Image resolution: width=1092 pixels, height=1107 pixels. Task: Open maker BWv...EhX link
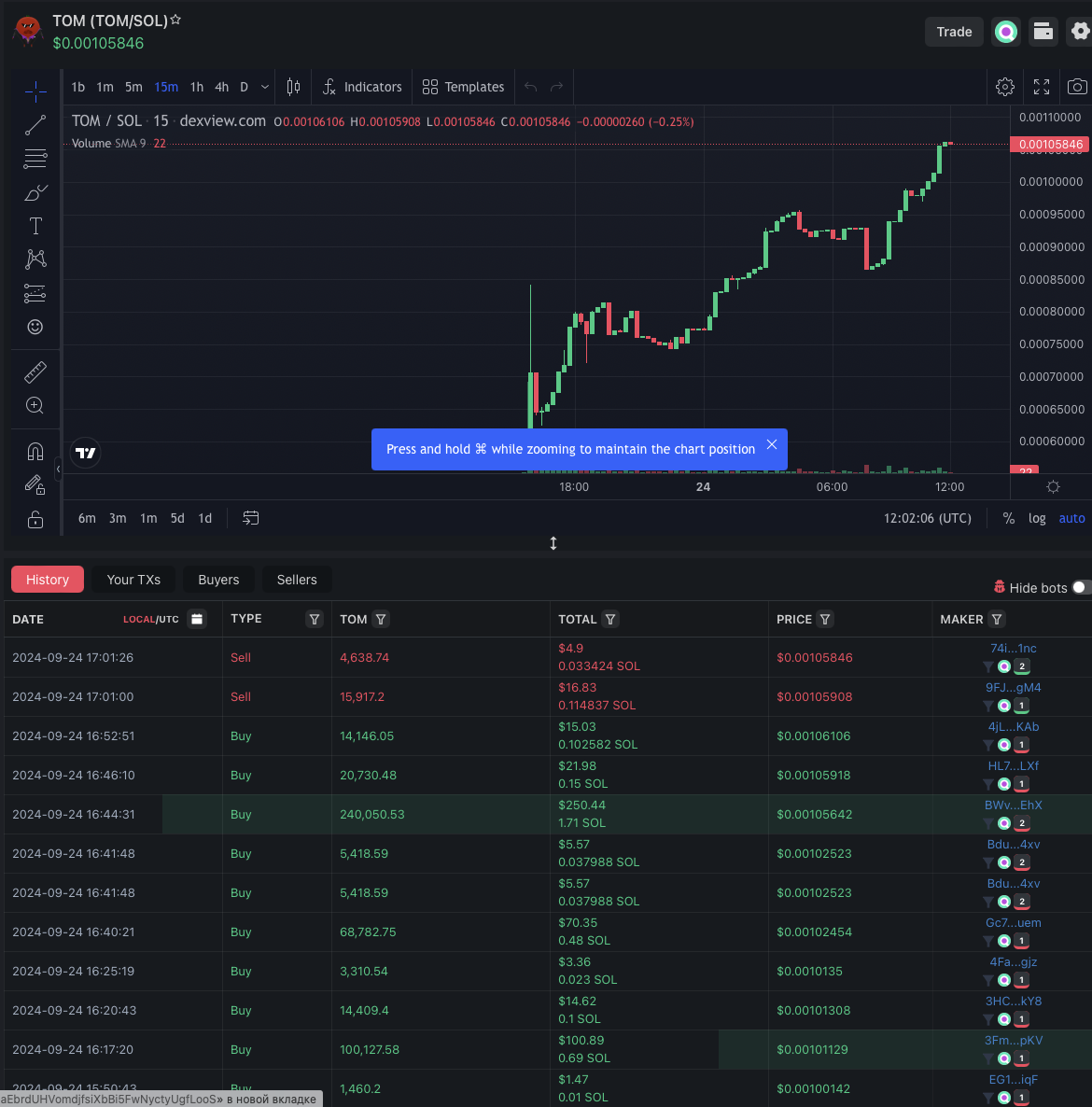coord(1013,805)
